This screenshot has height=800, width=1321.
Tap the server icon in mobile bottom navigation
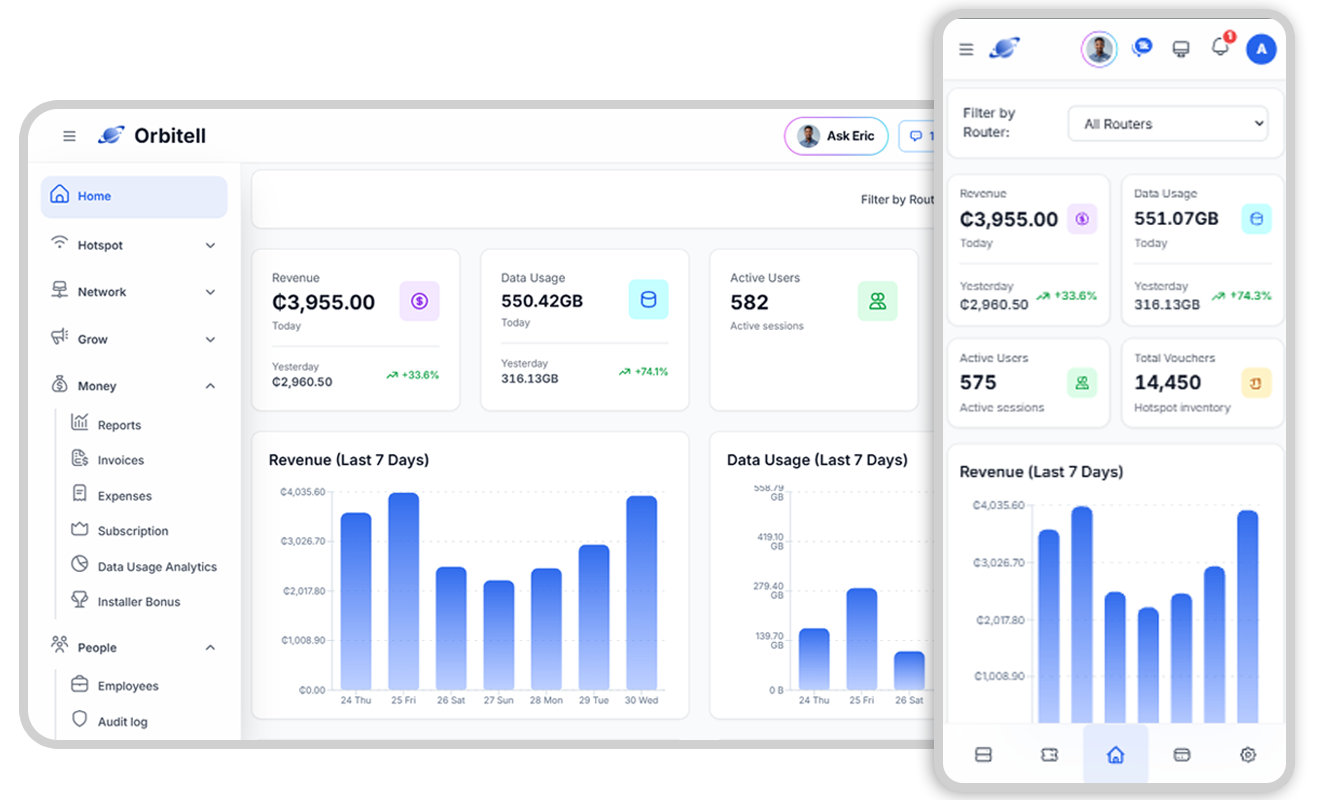(983, 755)
